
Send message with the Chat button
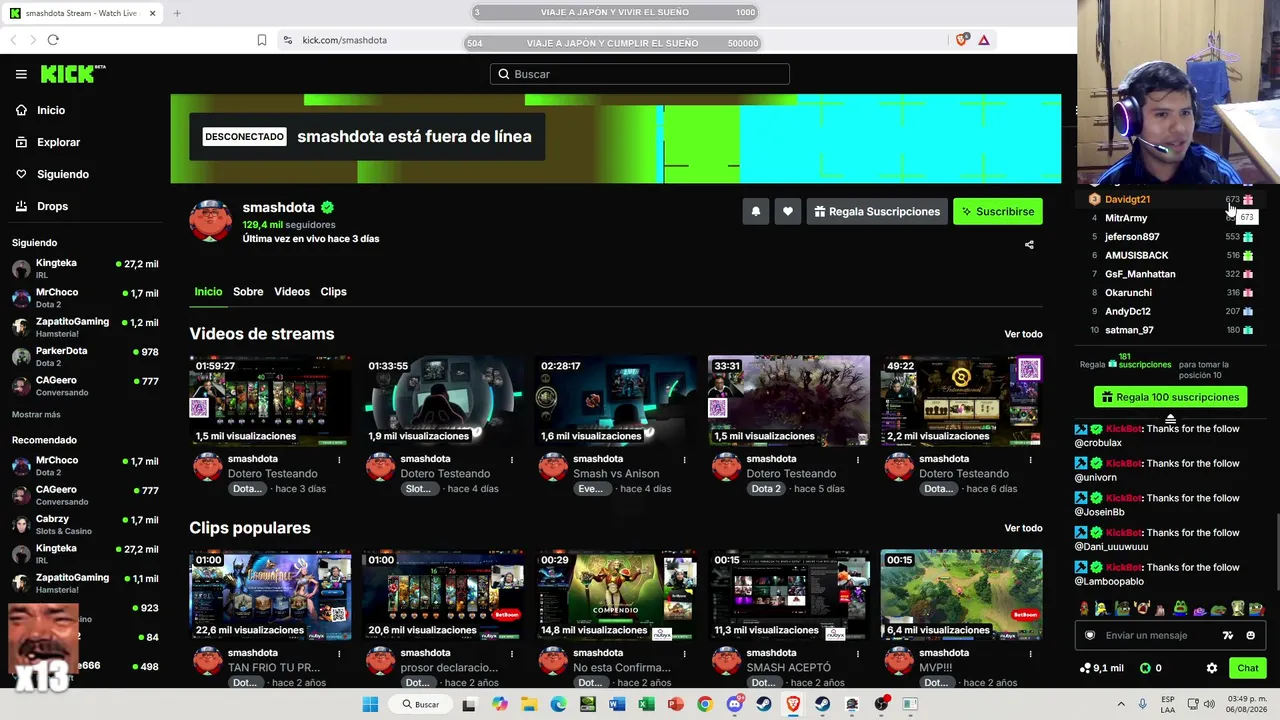point(1247,668)
